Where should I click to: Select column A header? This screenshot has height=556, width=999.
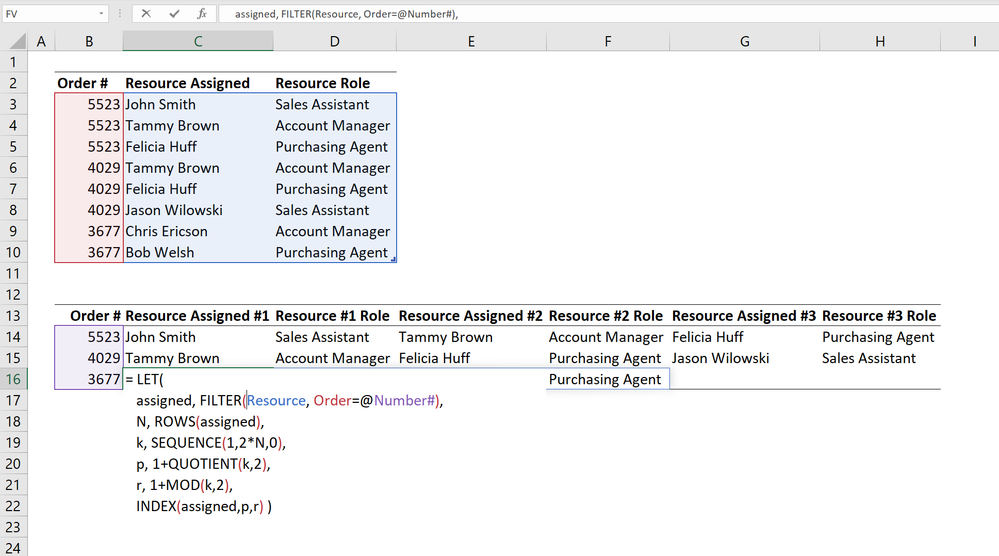click(41, 41)
